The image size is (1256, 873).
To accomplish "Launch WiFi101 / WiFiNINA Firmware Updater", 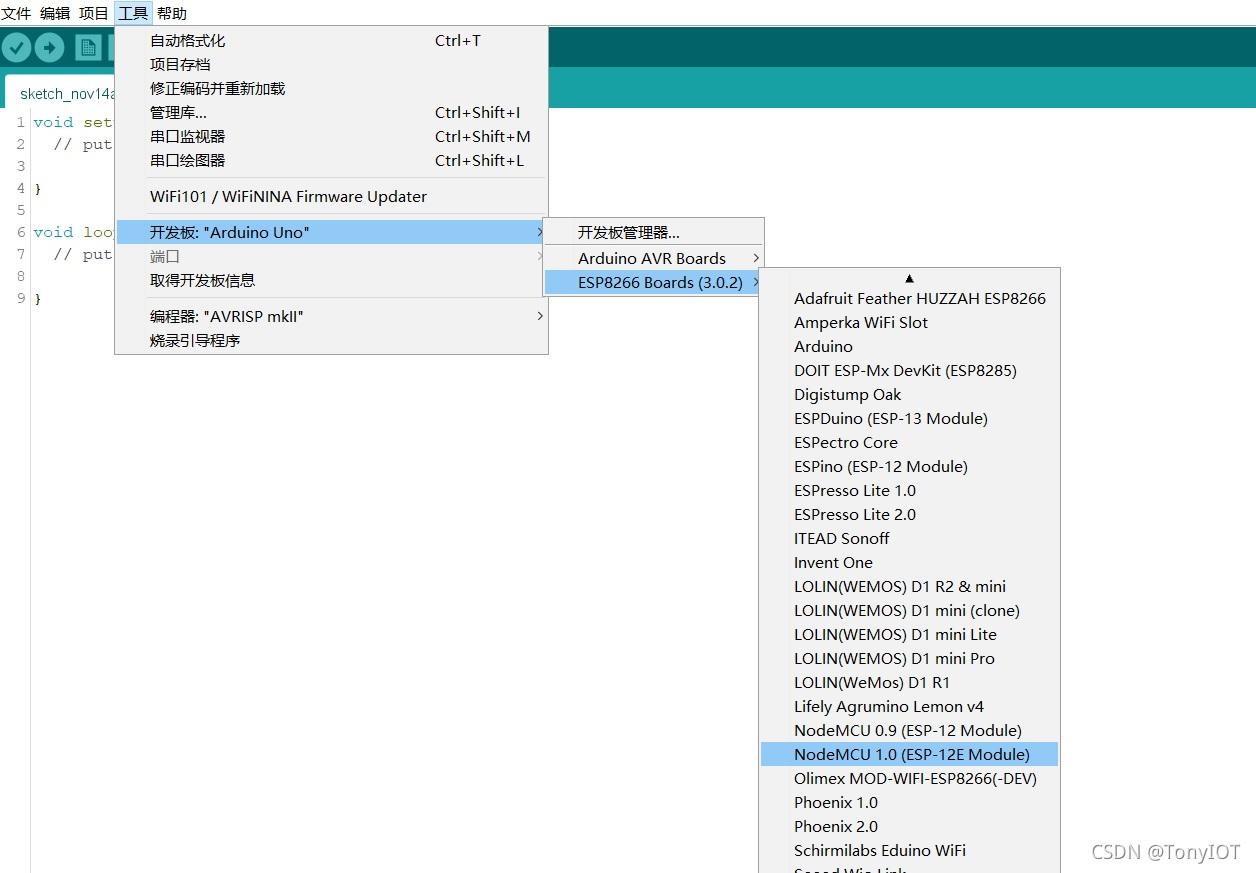I will coord(332,197).
